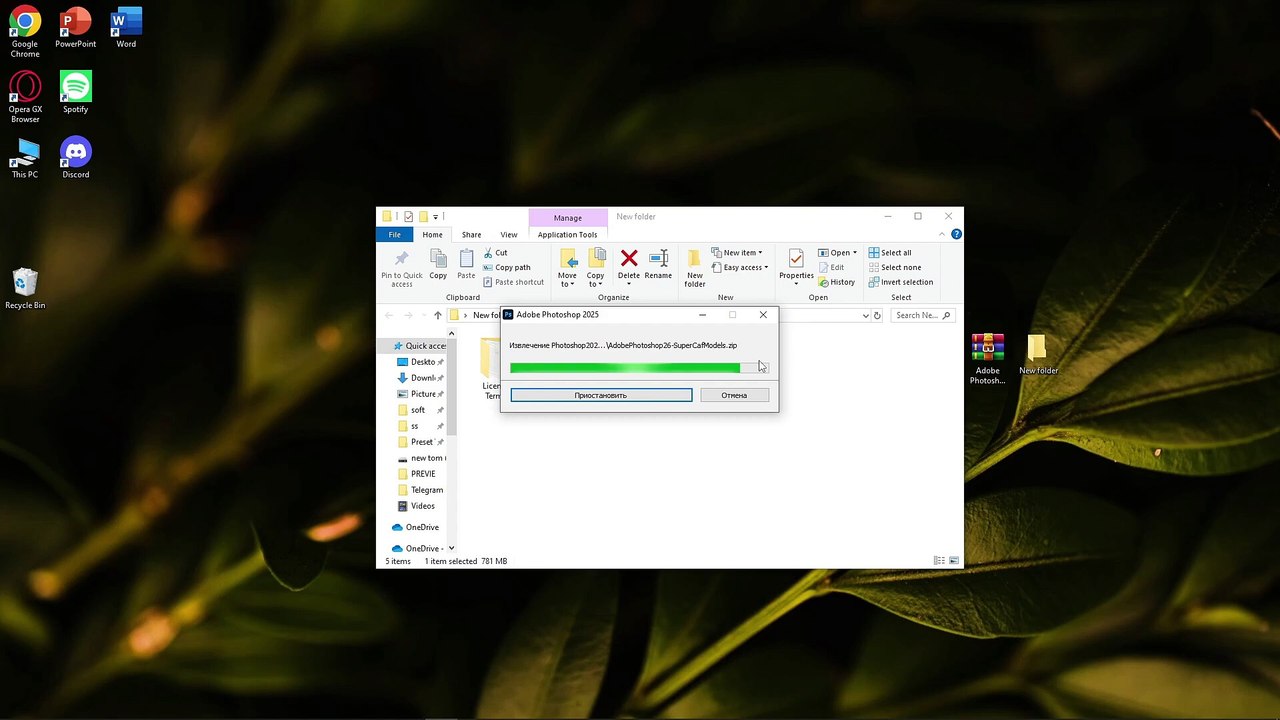The height and width of the screenshot is (720, 1280).
Task: Click the Up one level arrow
Action: 437,315
